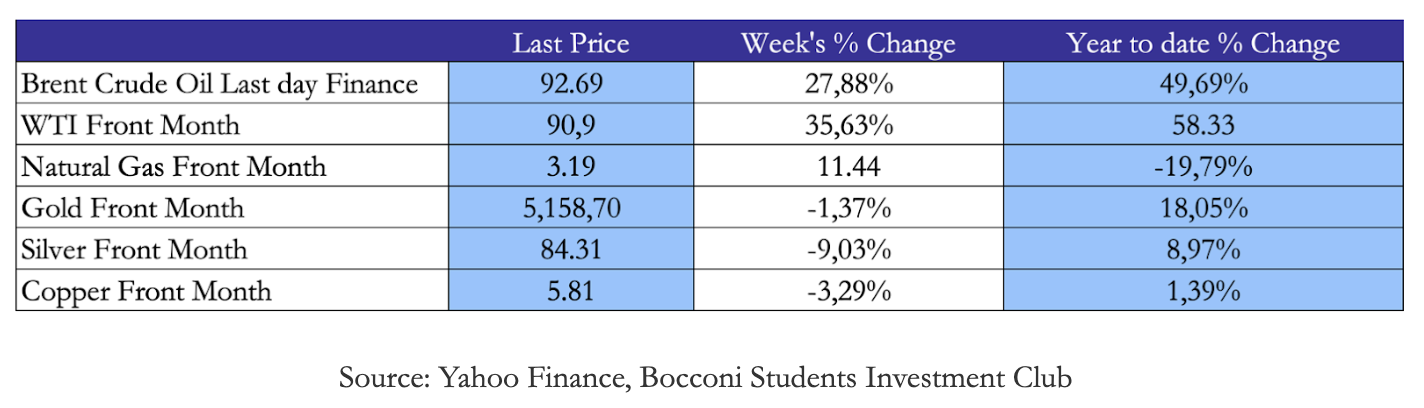Select the Brent last price cell 92.69
This screenshot has height=408, width=1424.
(x=571, y=84)
